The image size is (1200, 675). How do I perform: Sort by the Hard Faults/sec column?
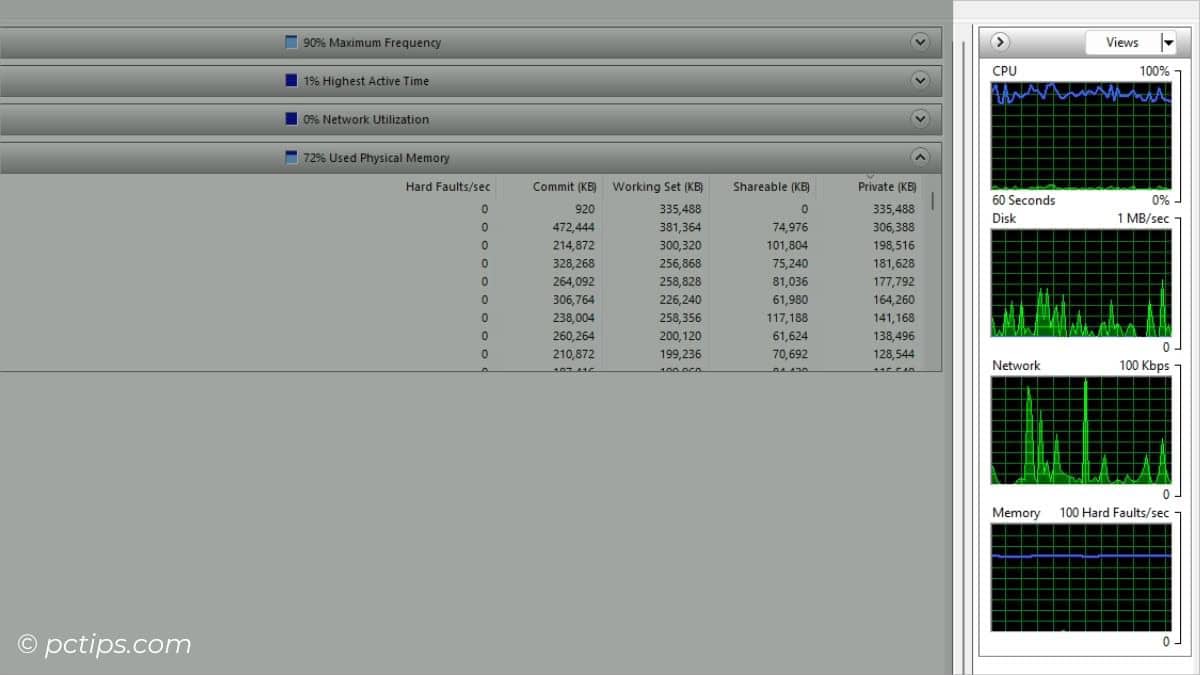tap(447, 186)
